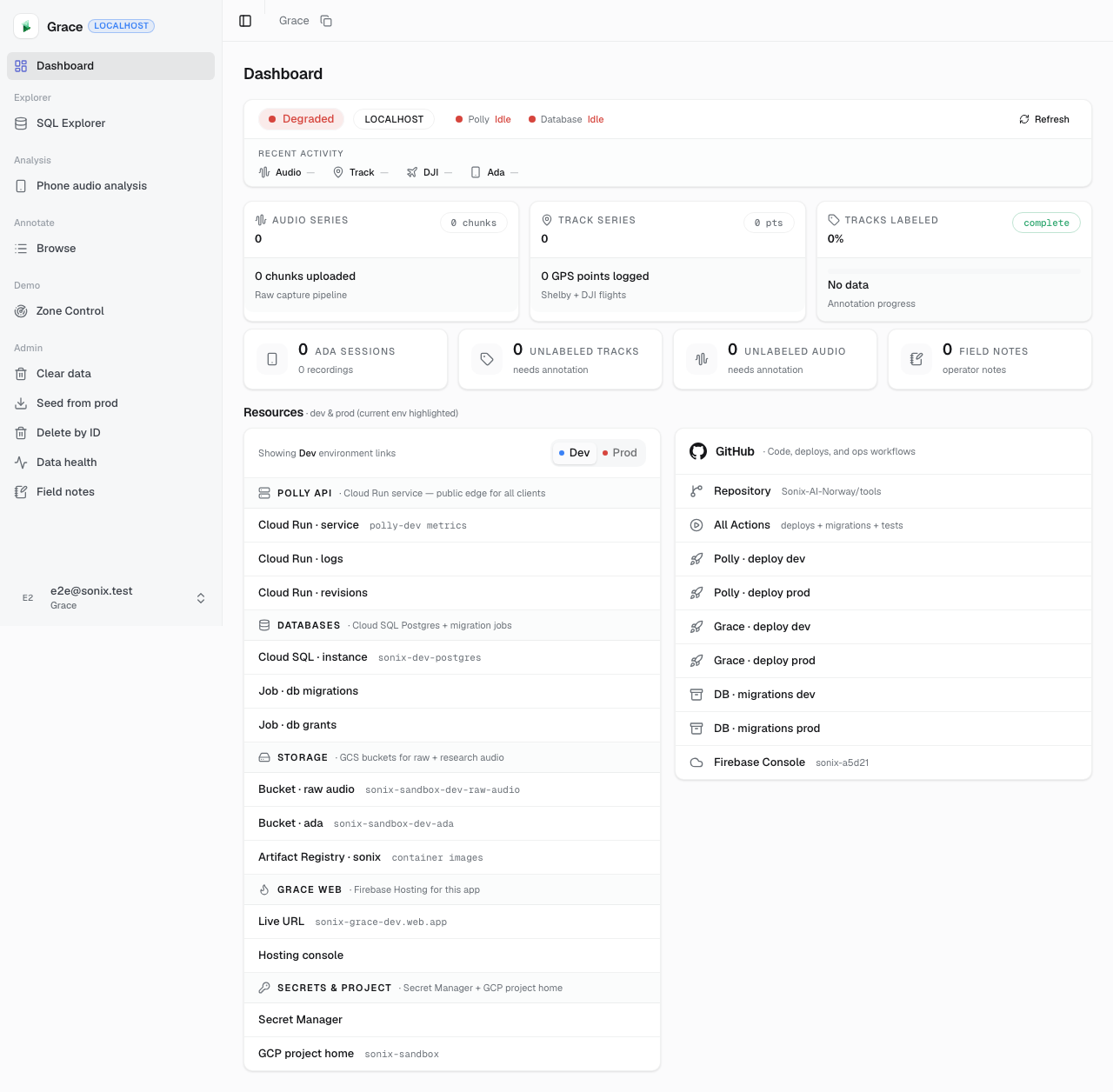Click the DB migrations dev archive icon
Screen dimensions: 1113x1092
(x=696, y=695)
